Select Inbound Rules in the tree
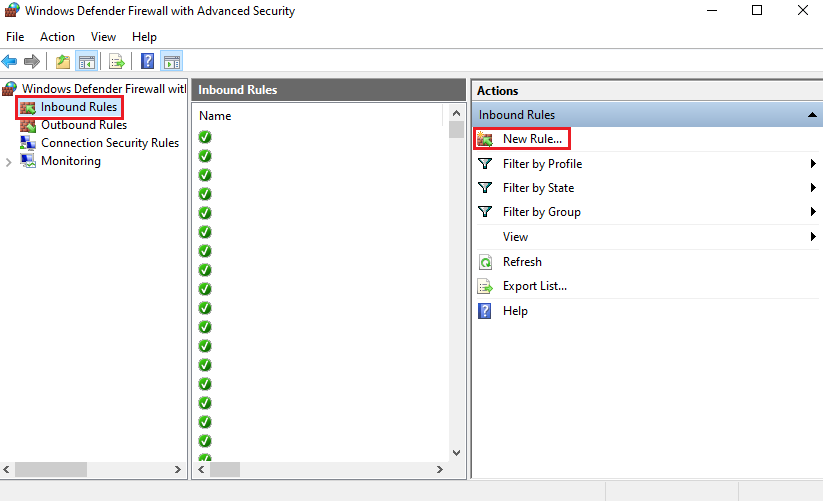Image resolution: width=823 pixels, height=501 pixels. [x=79, y=107]
